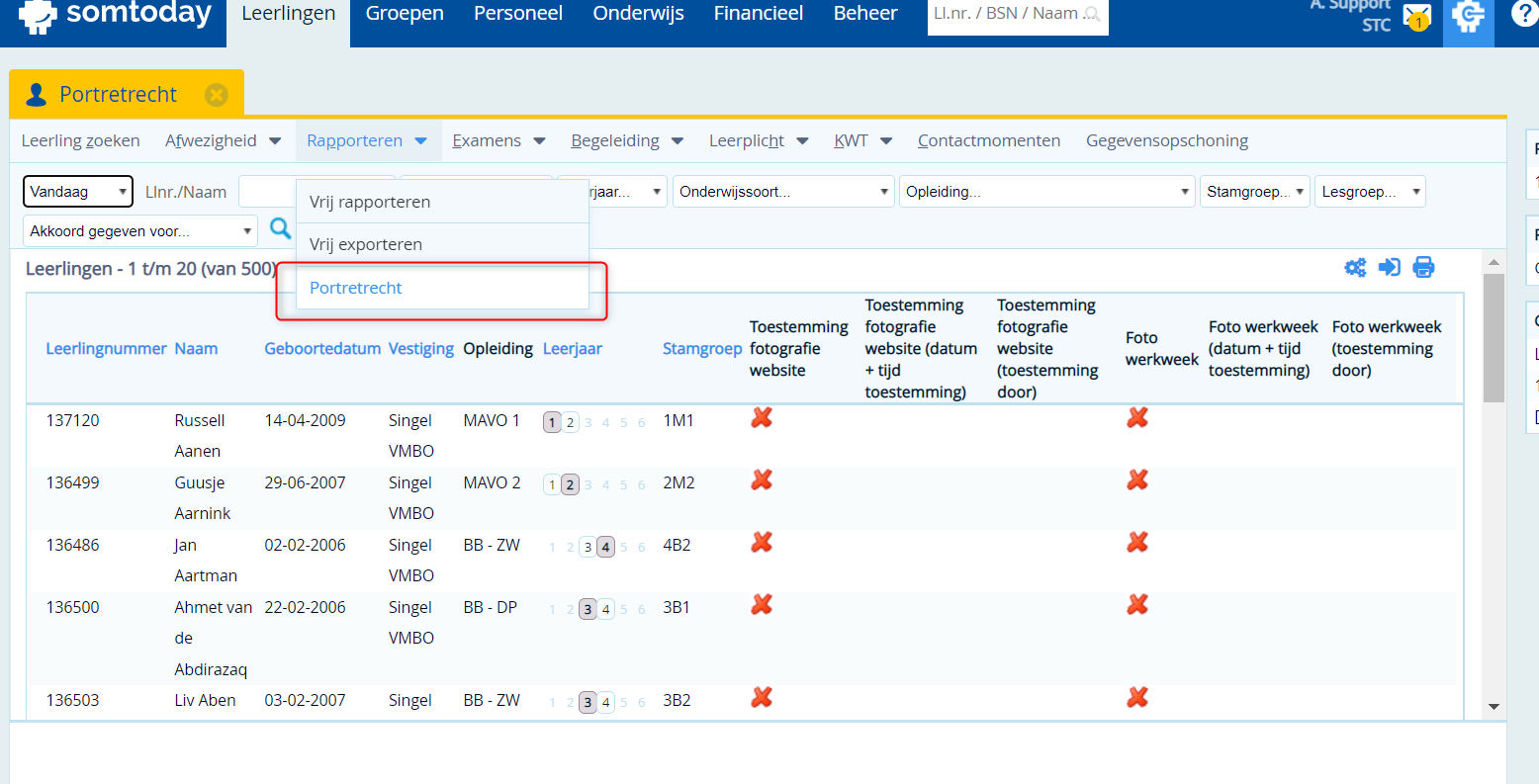Image resolution: width=1539 pixels, height=784 pixels.
Task: Click red cross website permission for 137120
Action: pyautogui.click(x=762, y=418)
